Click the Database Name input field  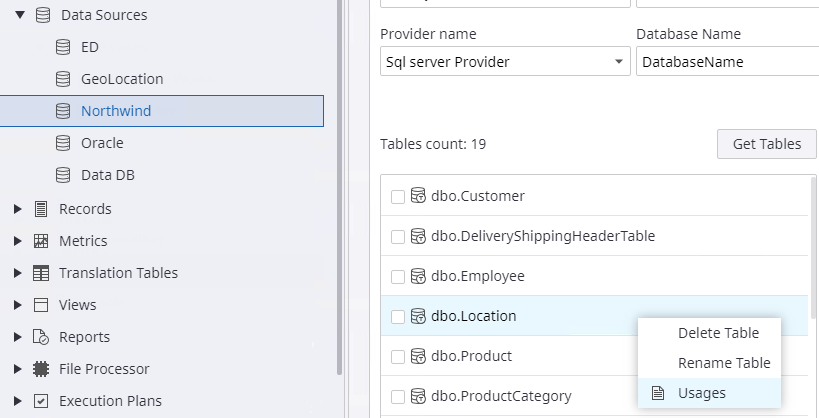(x=726, y=62)
